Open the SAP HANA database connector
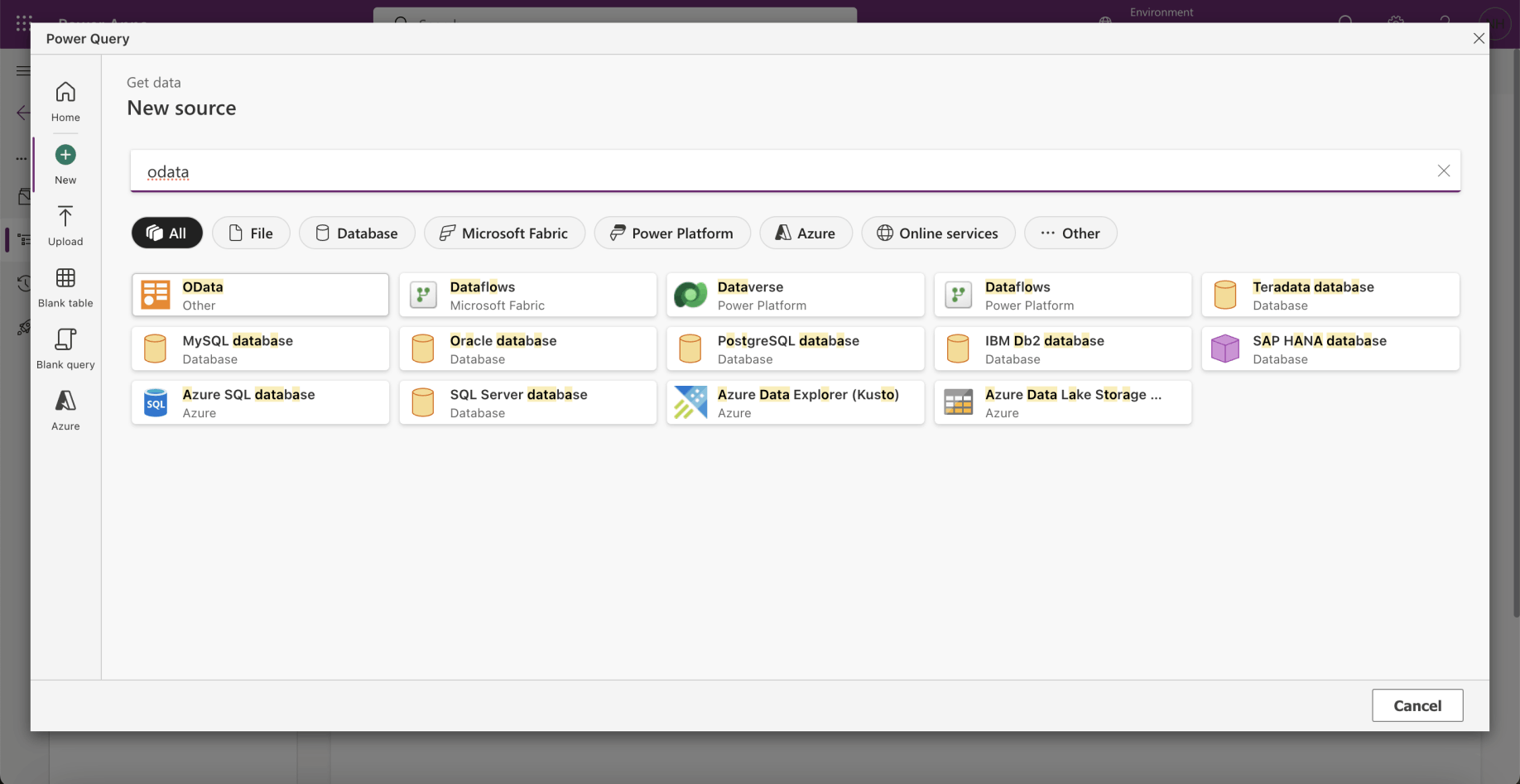 tap(1330, 349)
